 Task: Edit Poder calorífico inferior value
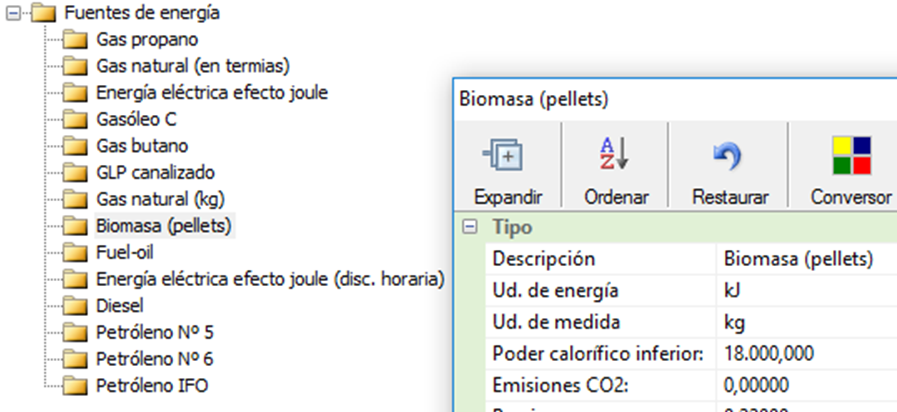point(807,353)
